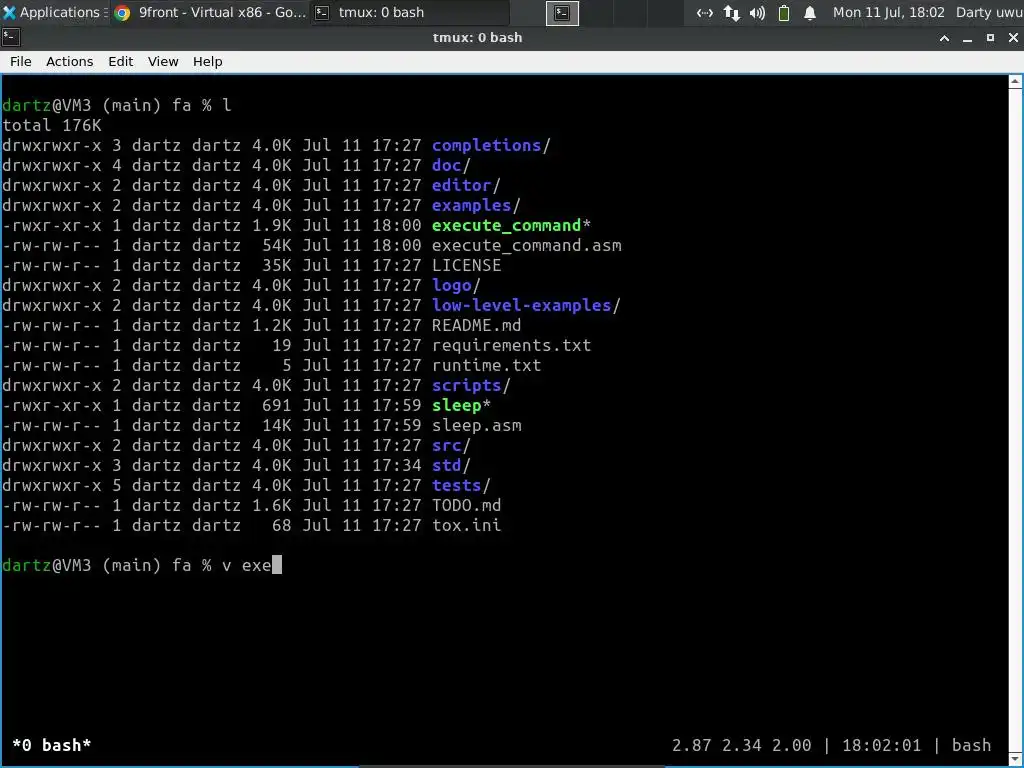Click the LICENSE file name
1024x768 pixels.
[466, 265]
